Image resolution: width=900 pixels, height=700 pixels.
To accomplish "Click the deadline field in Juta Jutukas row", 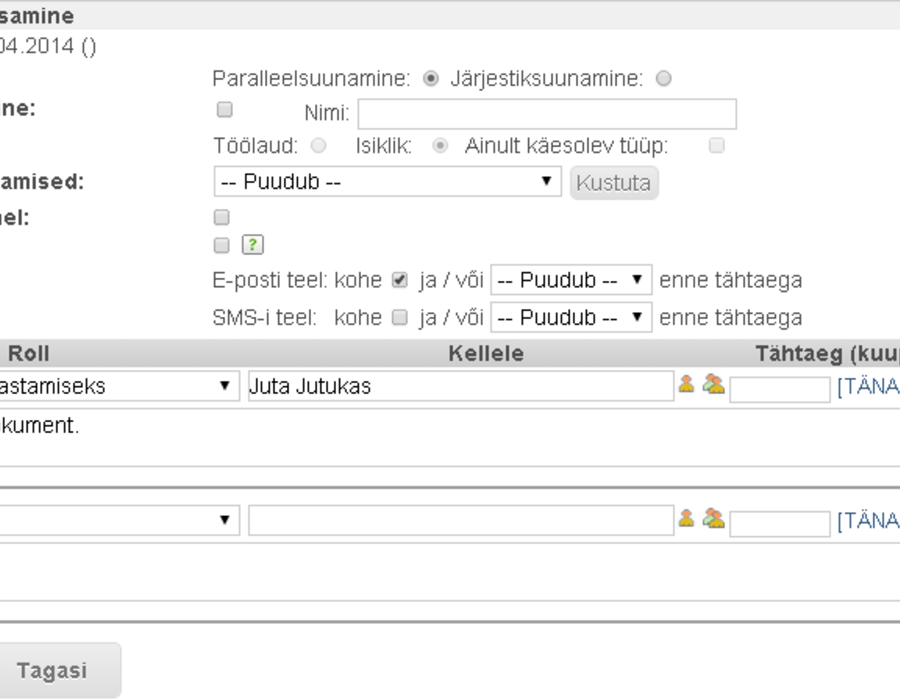I will point(779,390).
